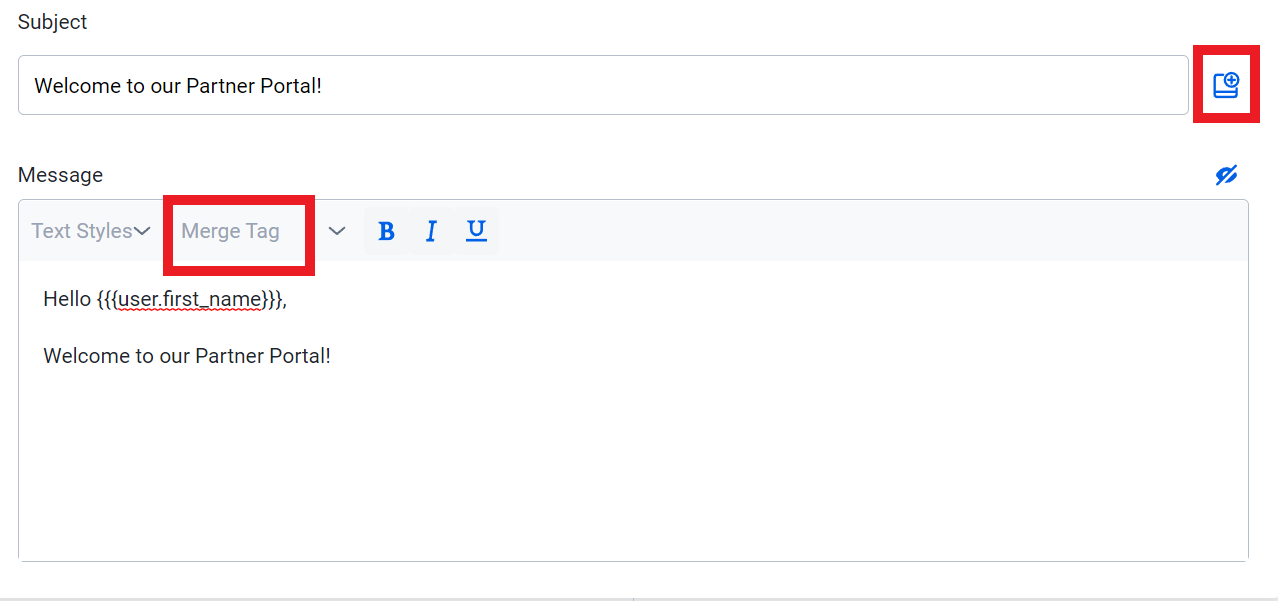Click the insert merge tag icon beside Subject
The width and height of the screenshot is (1278, 601).
tap(1226, 85)
